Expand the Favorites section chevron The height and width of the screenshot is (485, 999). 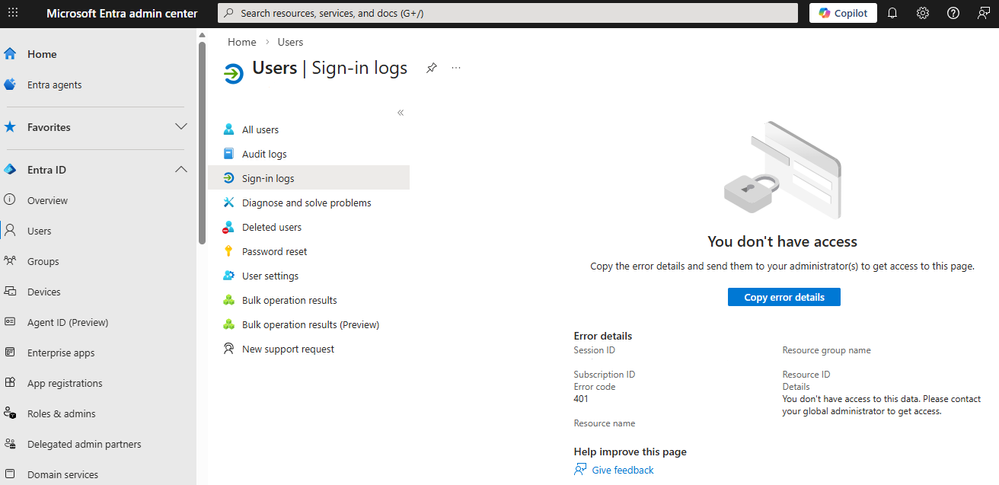pos(181,127)
